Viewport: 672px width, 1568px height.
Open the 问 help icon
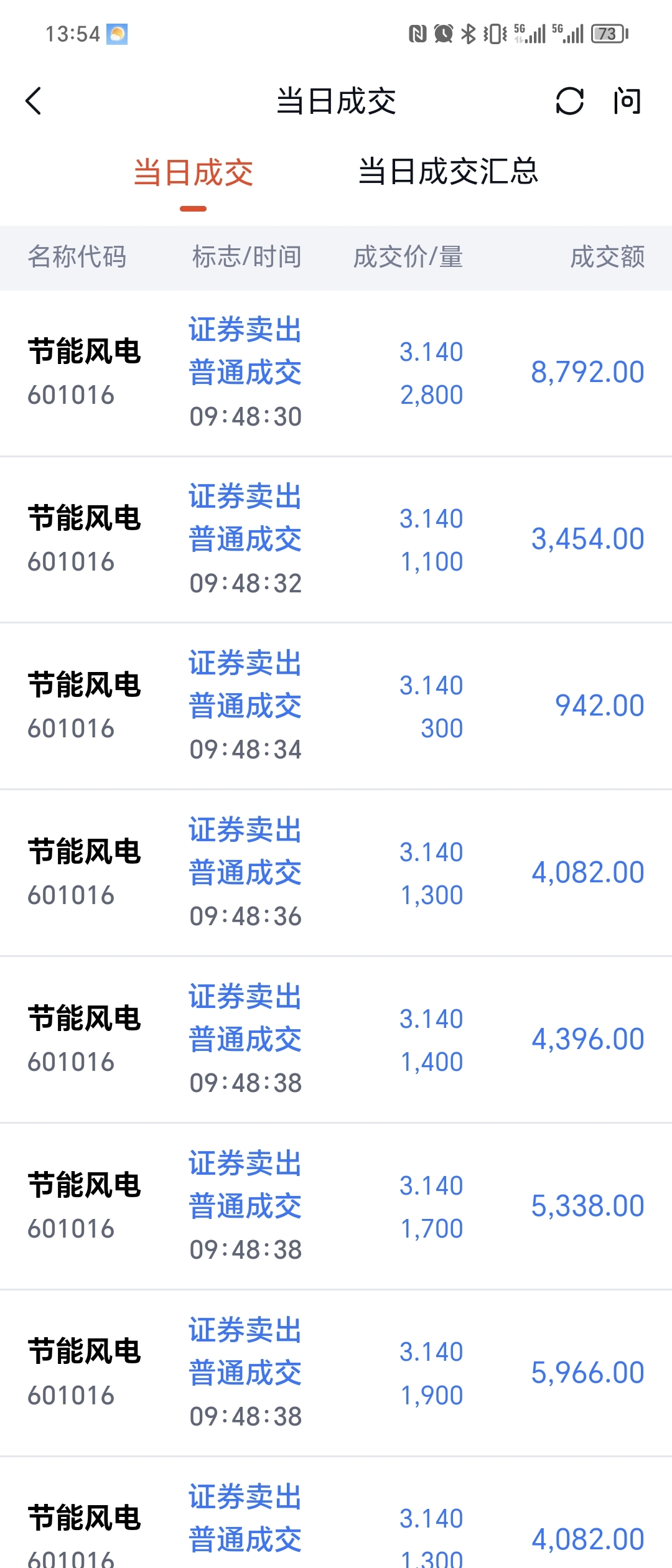(627, 101)
